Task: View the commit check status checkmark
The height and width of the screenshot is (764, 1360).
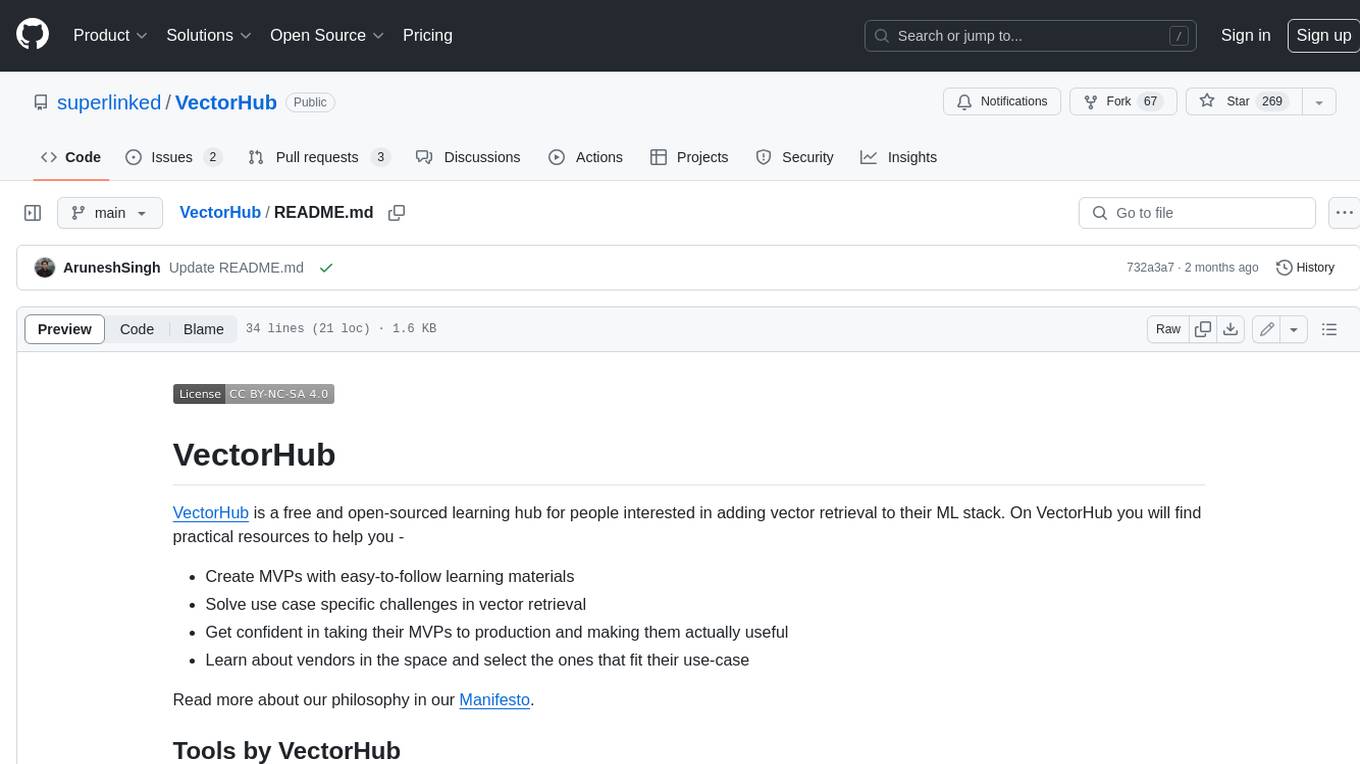Action: pyautogui.click(x=326, y=268)
